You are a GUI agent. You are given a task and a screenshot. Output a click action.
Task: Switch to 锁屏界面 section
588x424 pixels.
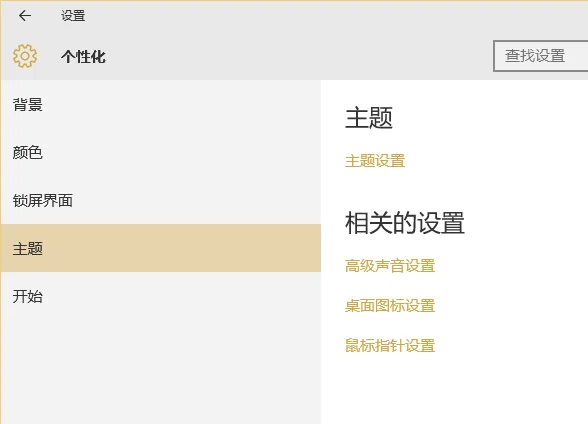[x=160, y=201]
